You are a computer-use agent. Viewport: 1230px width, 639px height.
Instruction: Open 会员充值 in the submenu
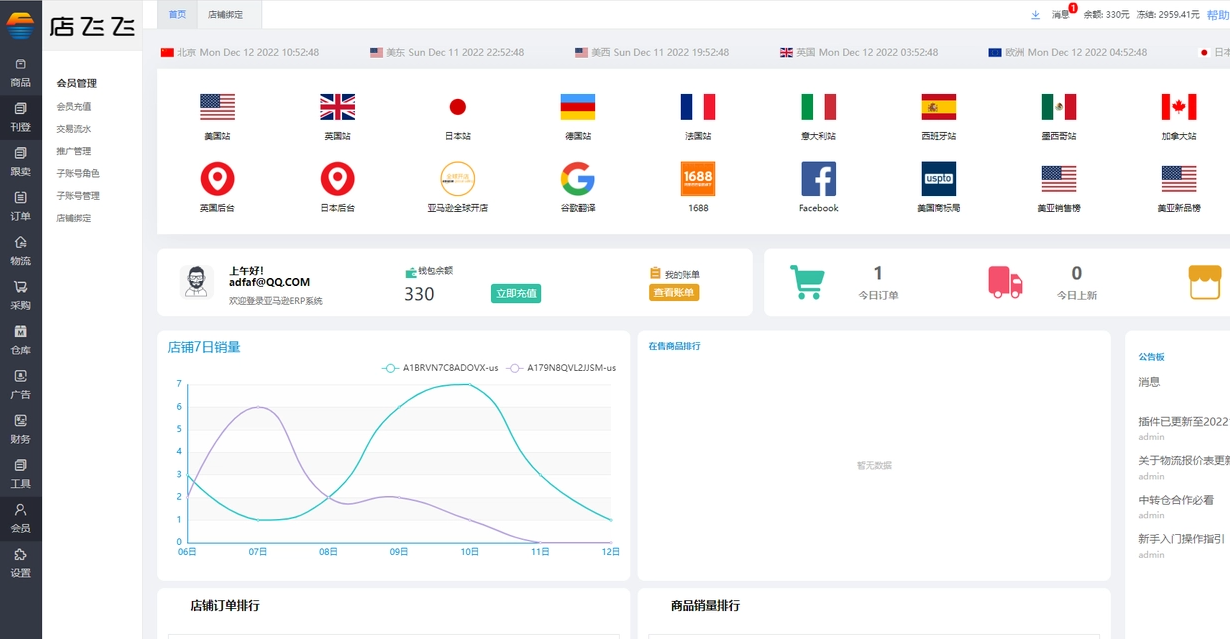pyautogui.click(x=74, y=106)
